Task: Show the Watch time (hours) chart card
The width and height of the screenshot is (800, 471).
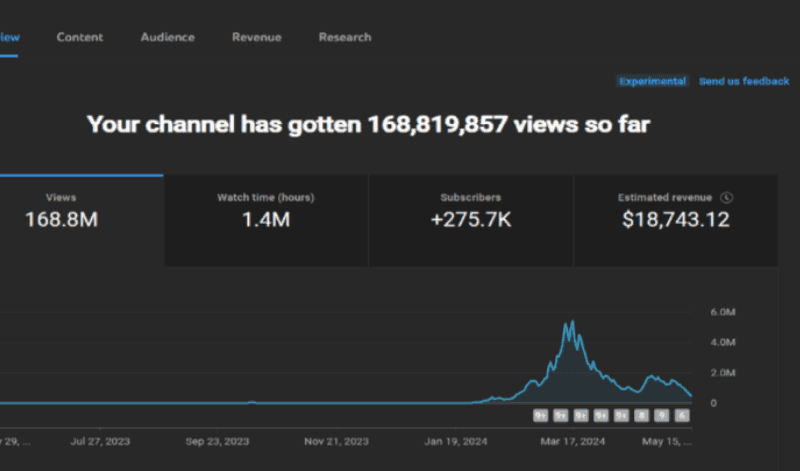Action: tap(266, 220)
